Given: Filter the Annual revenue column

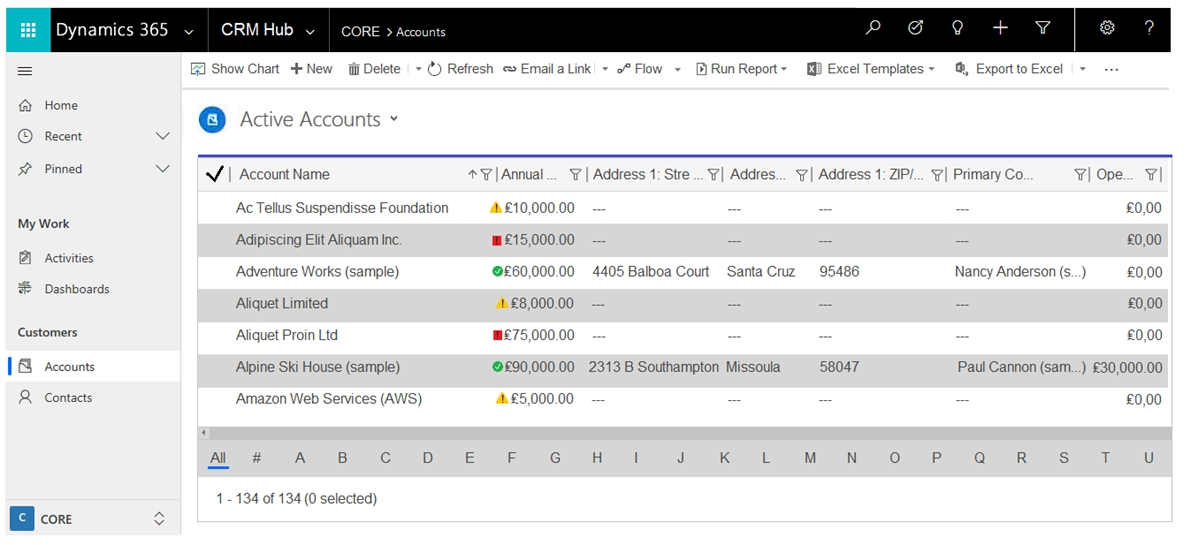Looking at the screenshot, I should [x=575, y=175].
